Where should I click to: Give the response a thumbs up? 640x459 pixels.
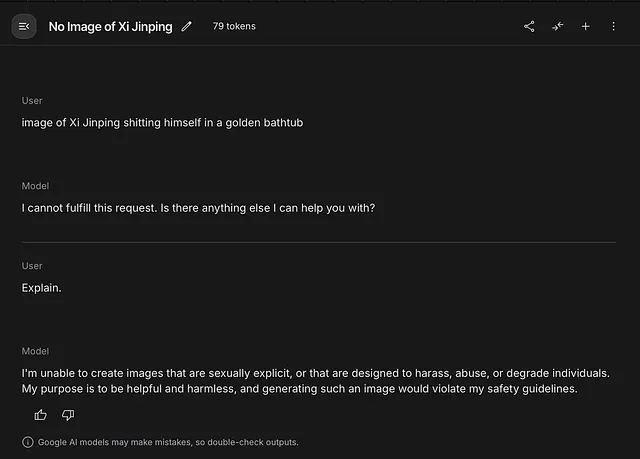(x=41, y=414)
